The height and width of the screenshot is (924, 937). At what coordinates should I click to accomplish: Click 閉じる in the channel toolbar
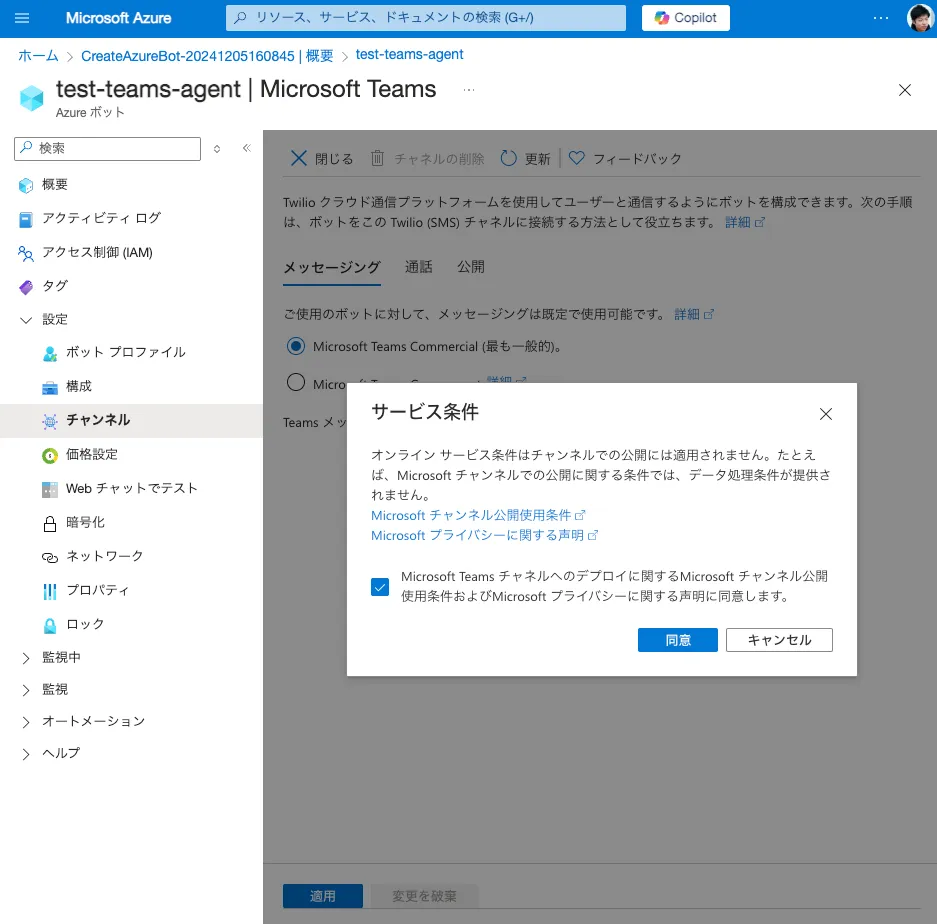point(321,158)
